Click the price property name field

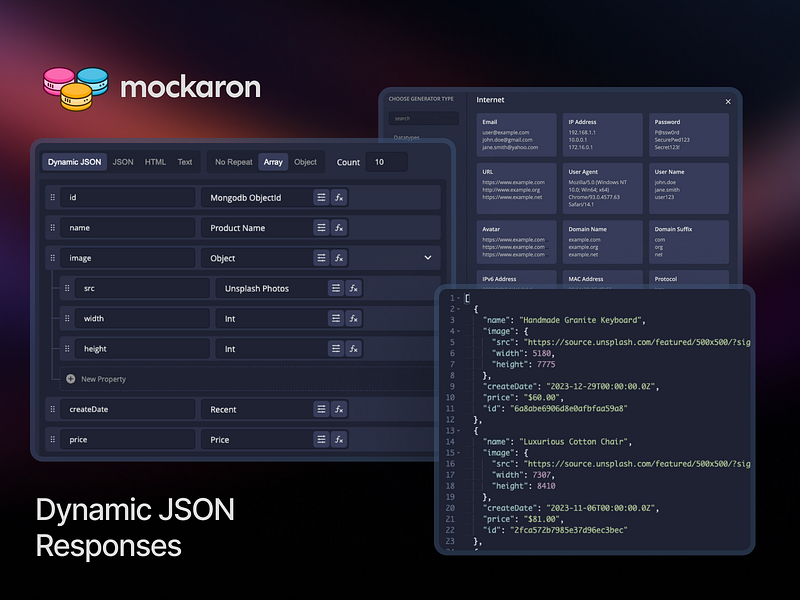coord(128,439)
